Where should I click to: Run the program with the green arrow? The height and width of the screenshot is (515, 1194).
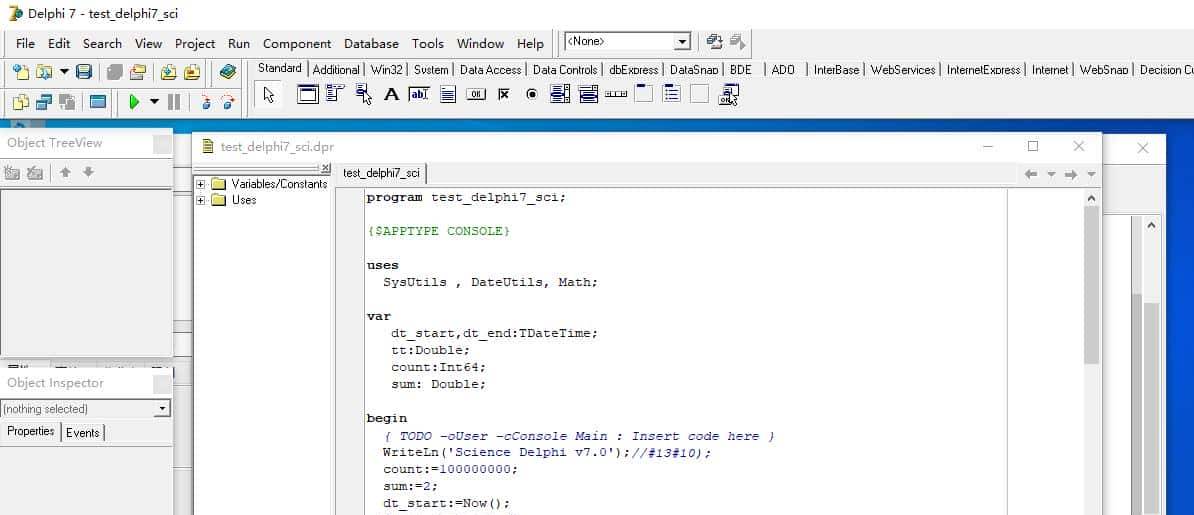135,101
